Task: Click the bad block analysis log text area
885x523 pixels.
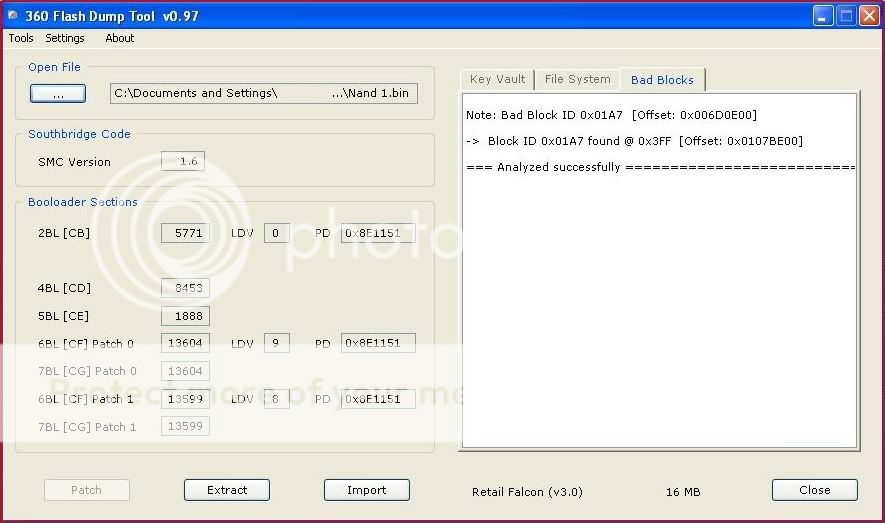Action: pyautogui.click(x=658, y=300)
